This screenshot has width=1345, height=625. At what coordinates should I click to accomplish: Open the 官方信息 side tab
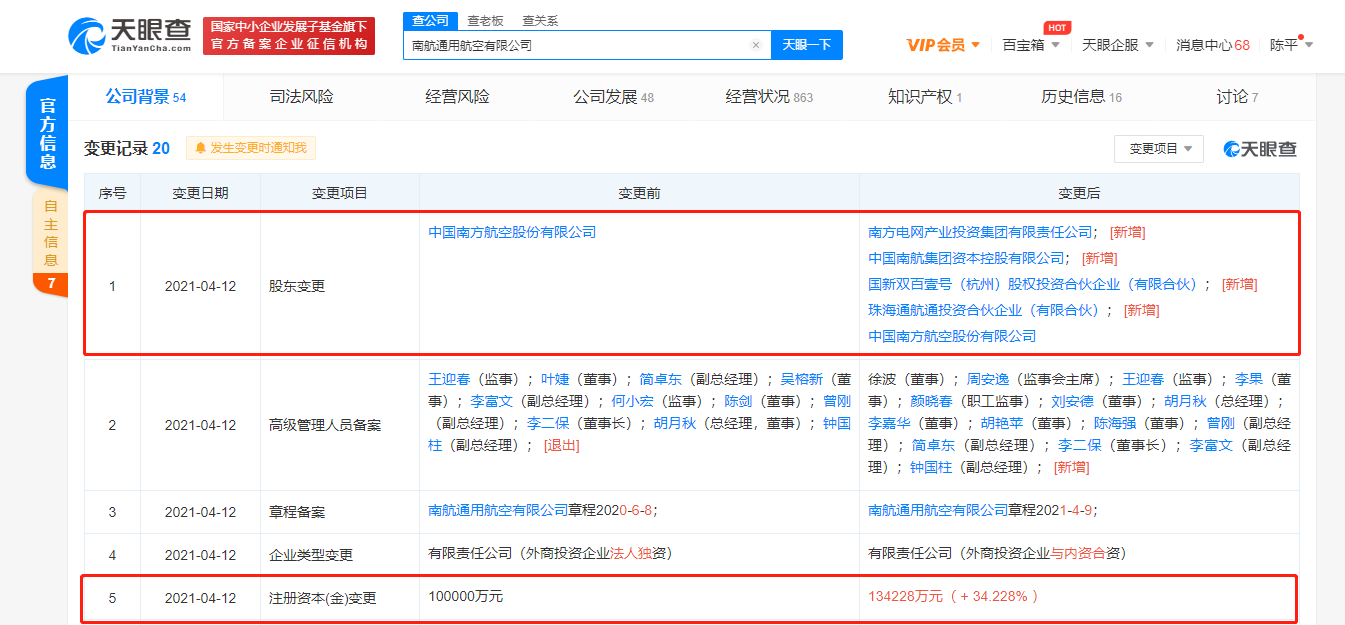pos(47,132)
